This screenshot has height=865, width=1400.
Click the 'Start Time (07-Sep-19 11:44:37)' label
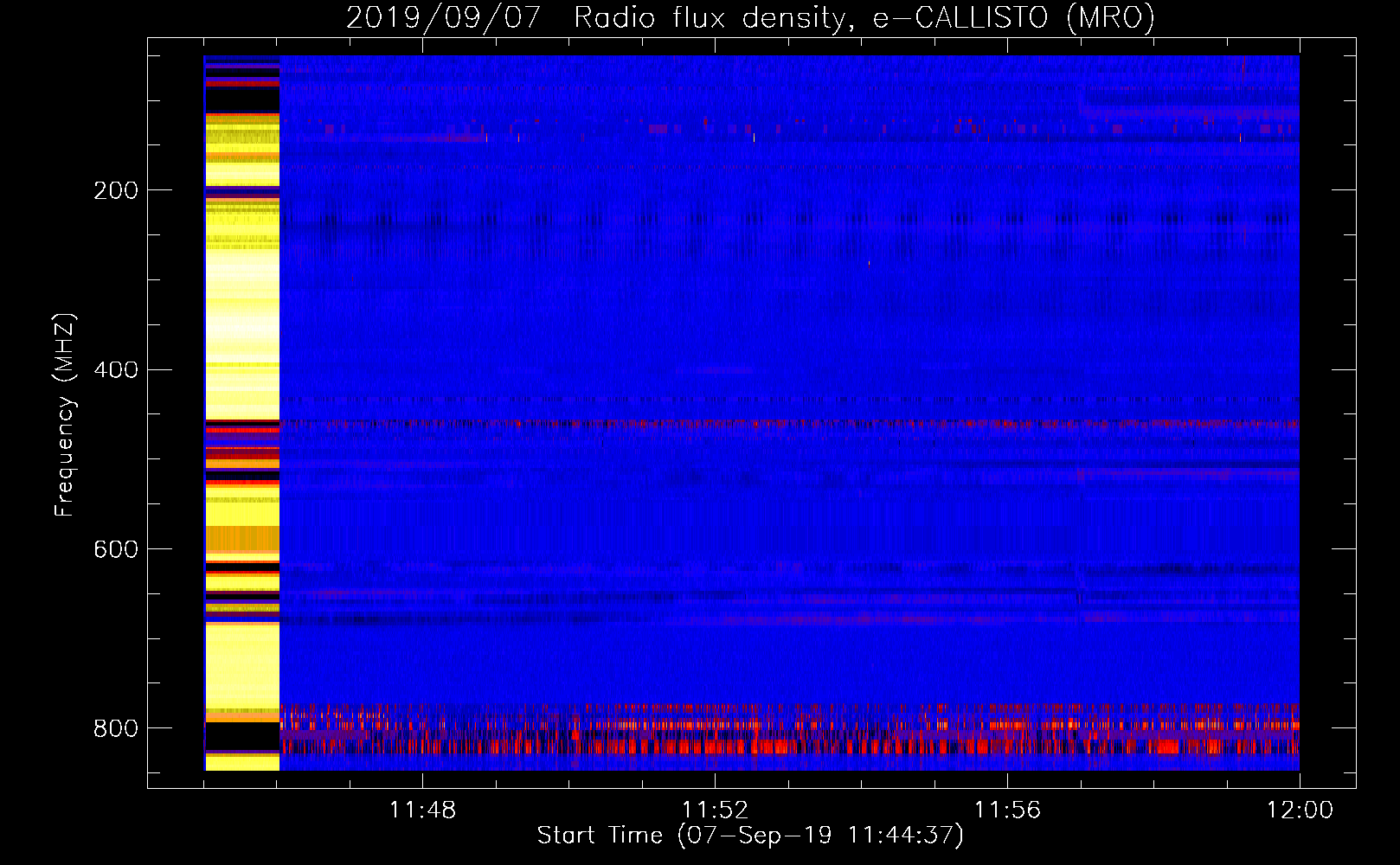750,836
